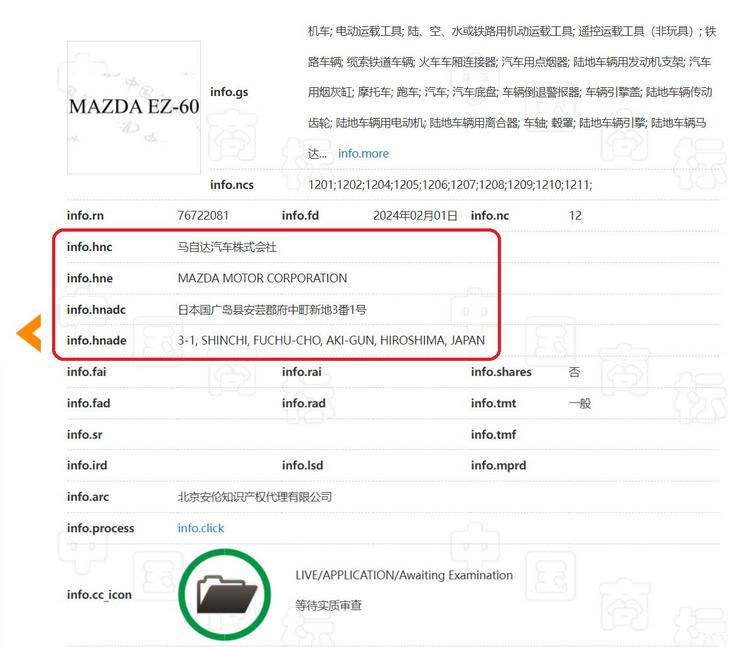Click registration number 76722081
744x647 pixels.
203,215
